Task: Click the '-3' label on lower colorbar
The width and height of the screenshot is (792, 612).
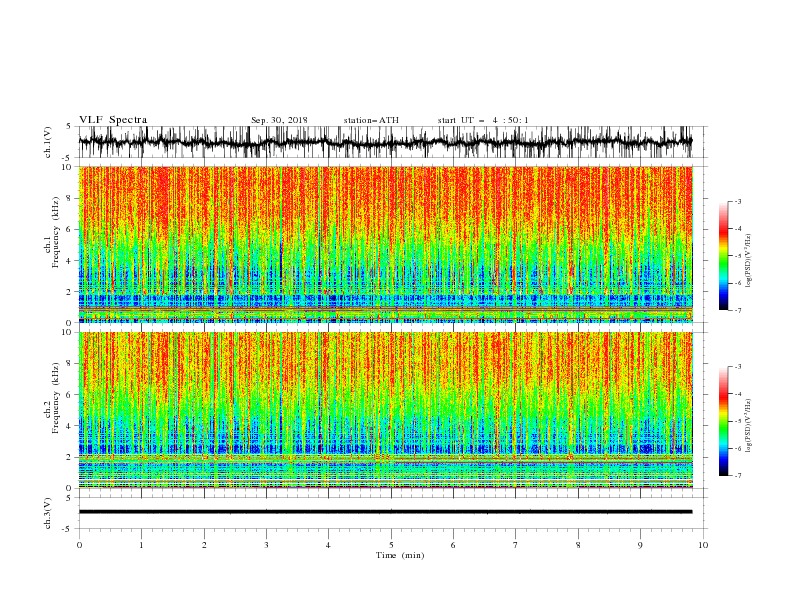Action: (738, 367)
